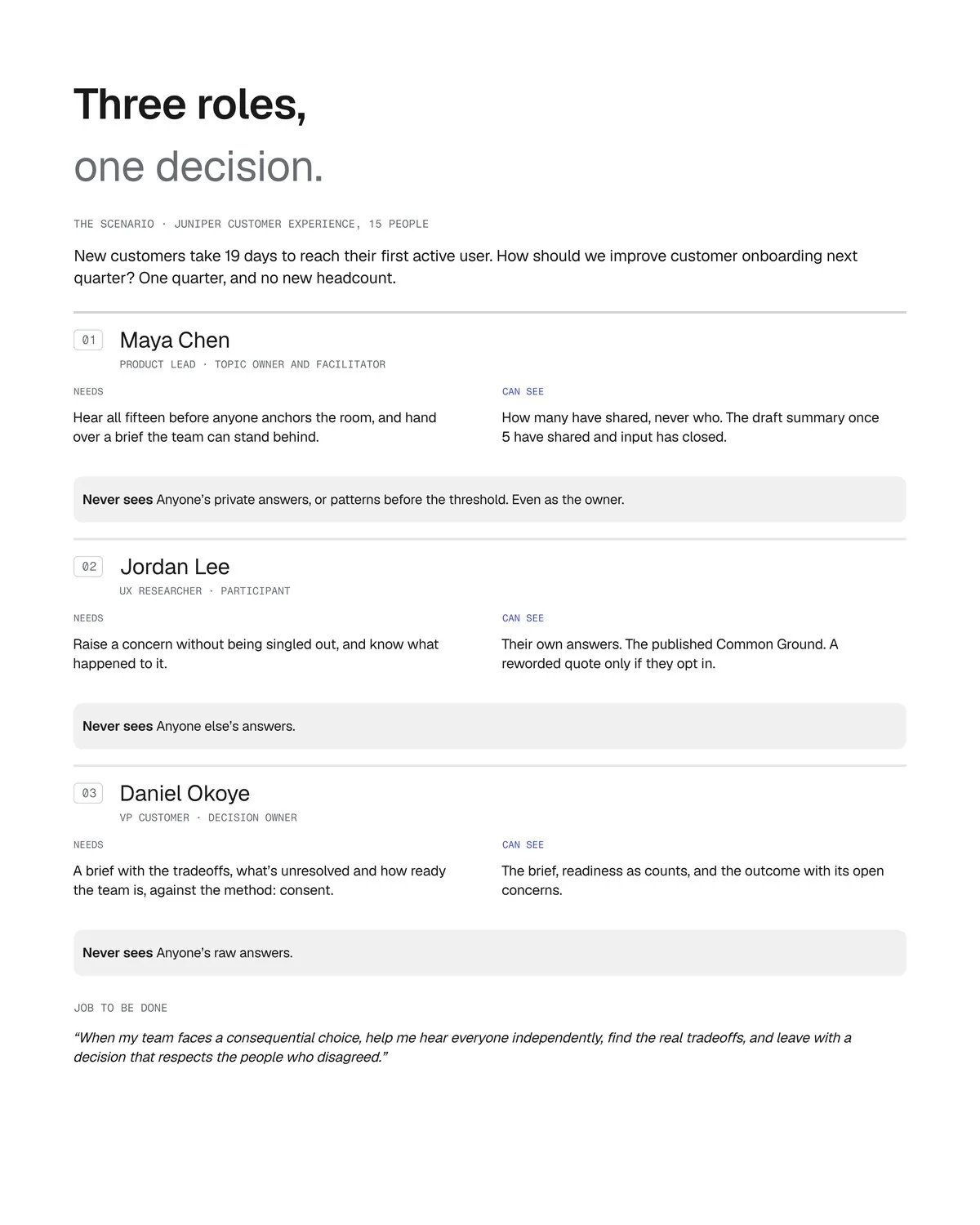Click the UX RESEARCHER role subtitle
This screenshot has height=1225, width=980.
205,591
